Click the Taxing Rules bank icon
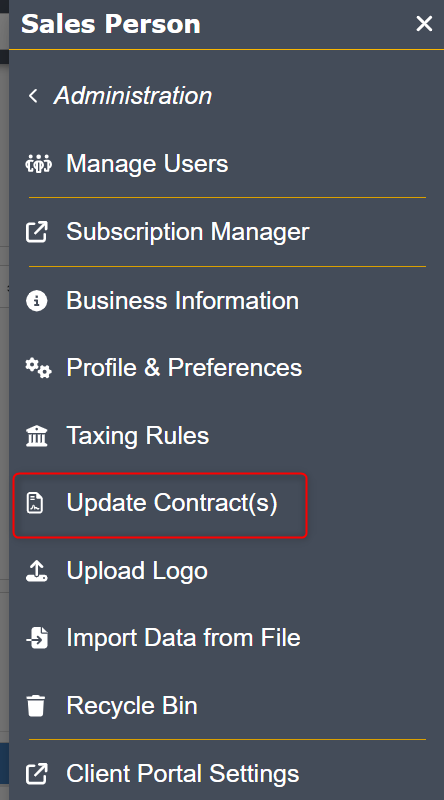Image resolution: width=444 pixels, height=800 pixels. pos(37,436)
